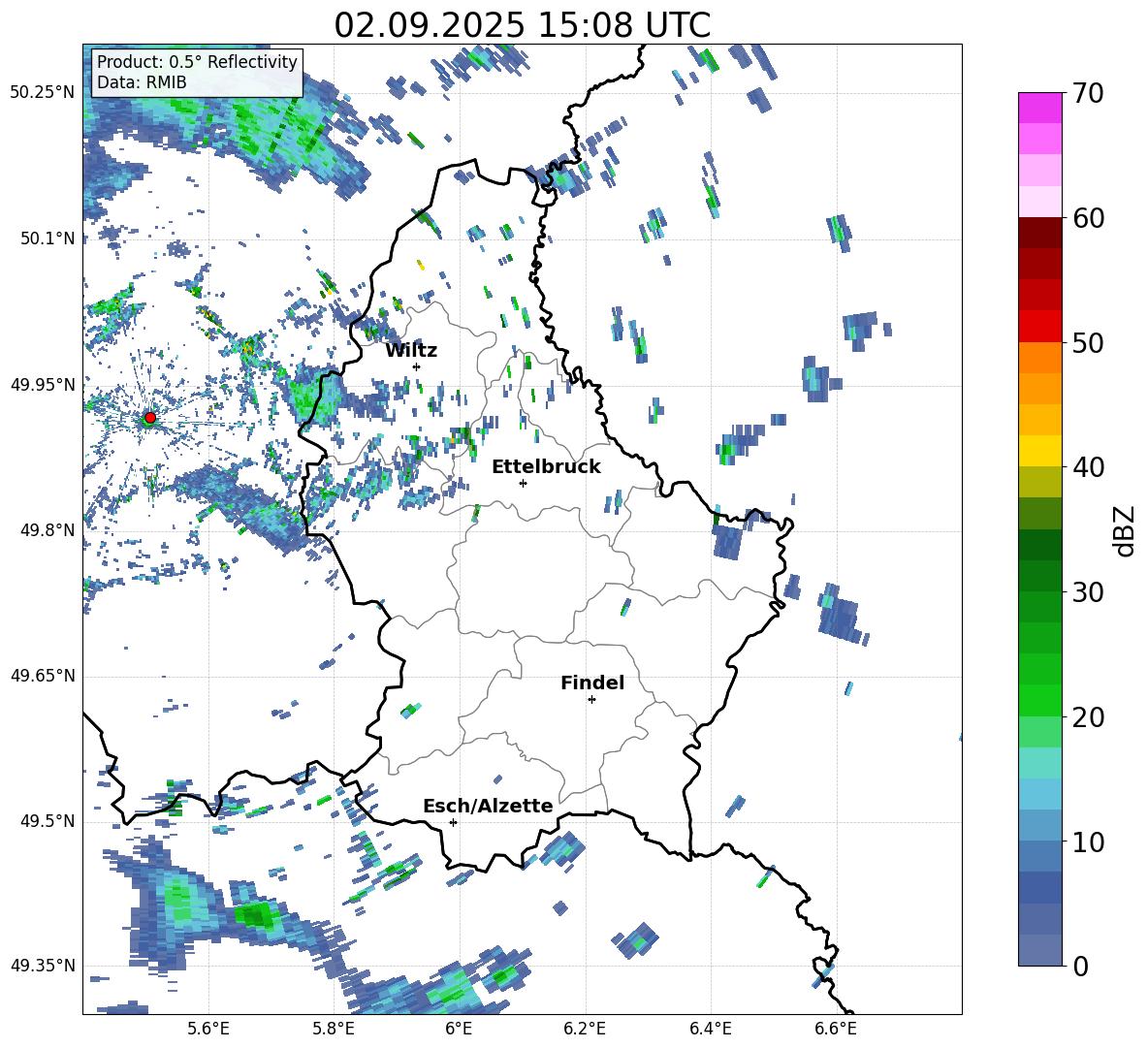Image resolution: width=1148 pixels, height=1048 pixels.
Task: Click the 50 tick on the colorbar
Action: (x=1088, y=342)
